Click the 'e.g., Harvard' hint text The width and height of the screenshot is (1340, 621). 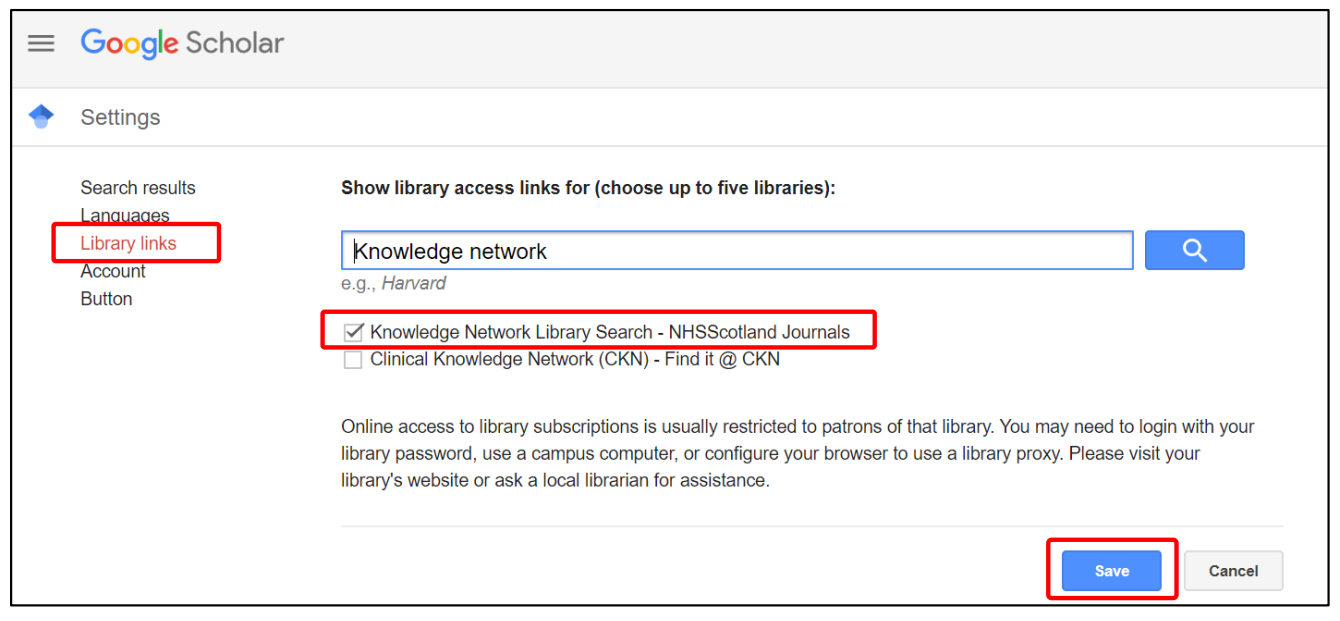[x=394, y=283]
